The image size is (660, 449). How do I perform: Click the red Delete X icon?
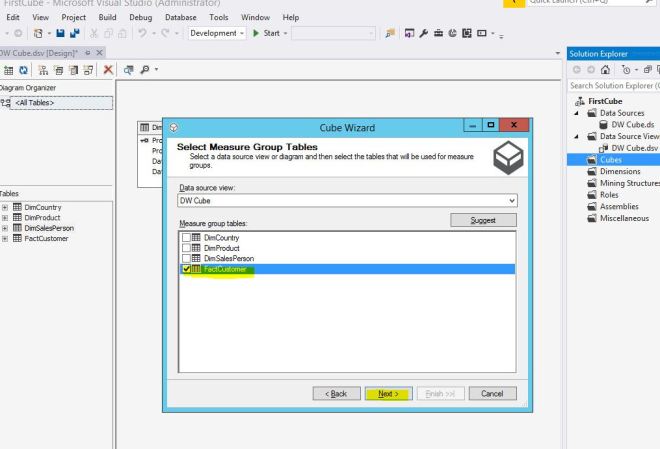coord(108,71)
